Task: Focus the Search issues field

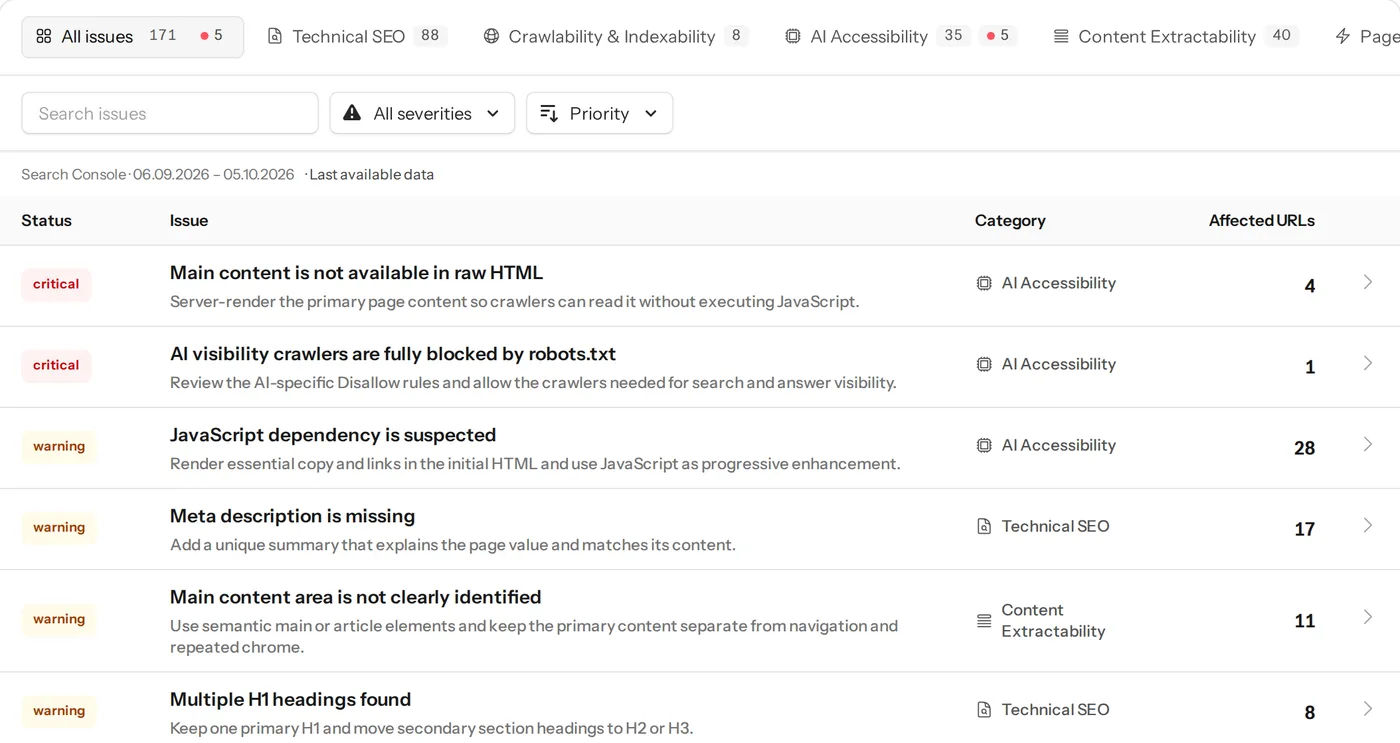Action: (x=170, y=113)
